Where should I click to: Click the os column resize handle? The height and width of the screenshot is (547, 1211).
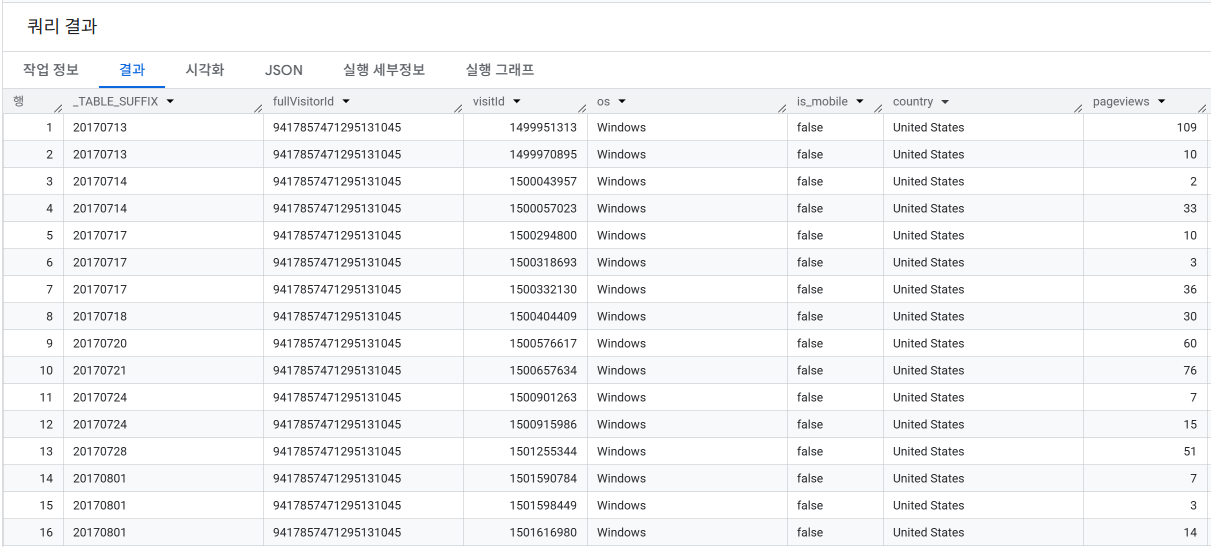781,108
